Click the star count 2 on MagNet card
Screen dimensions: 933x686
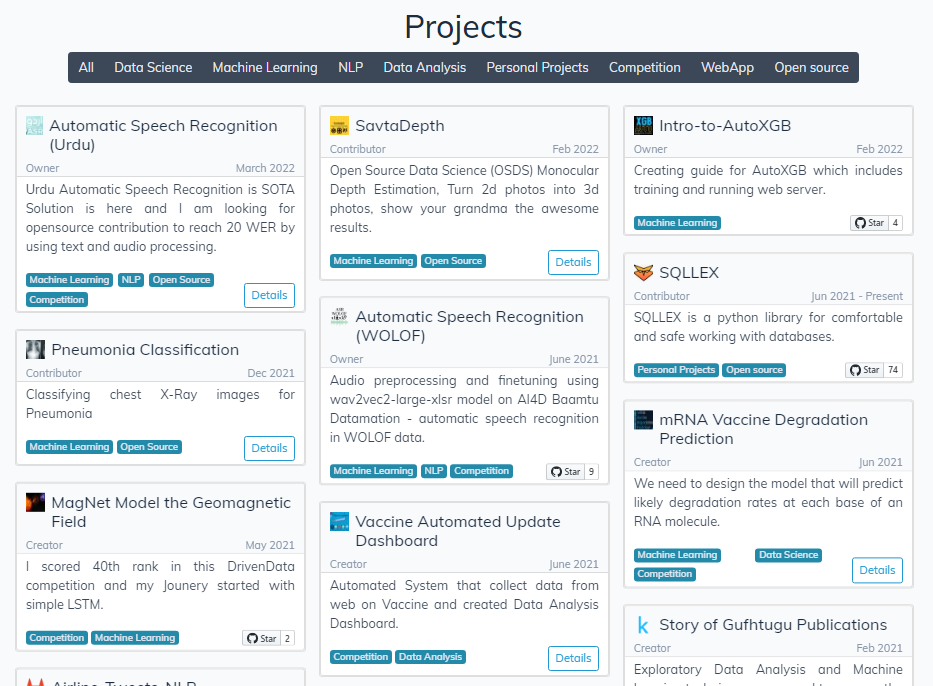287,638
